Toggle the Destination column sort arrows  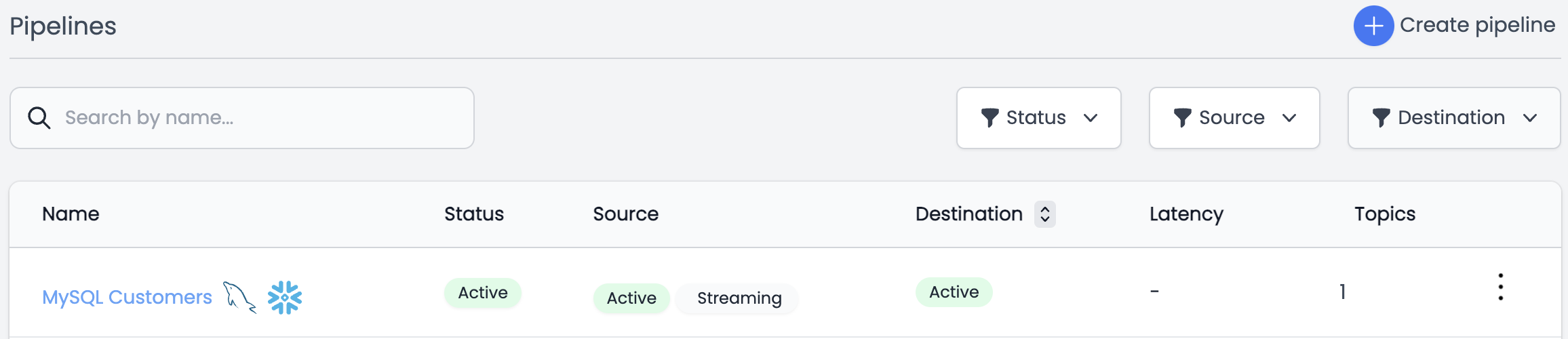[1045, 214]
